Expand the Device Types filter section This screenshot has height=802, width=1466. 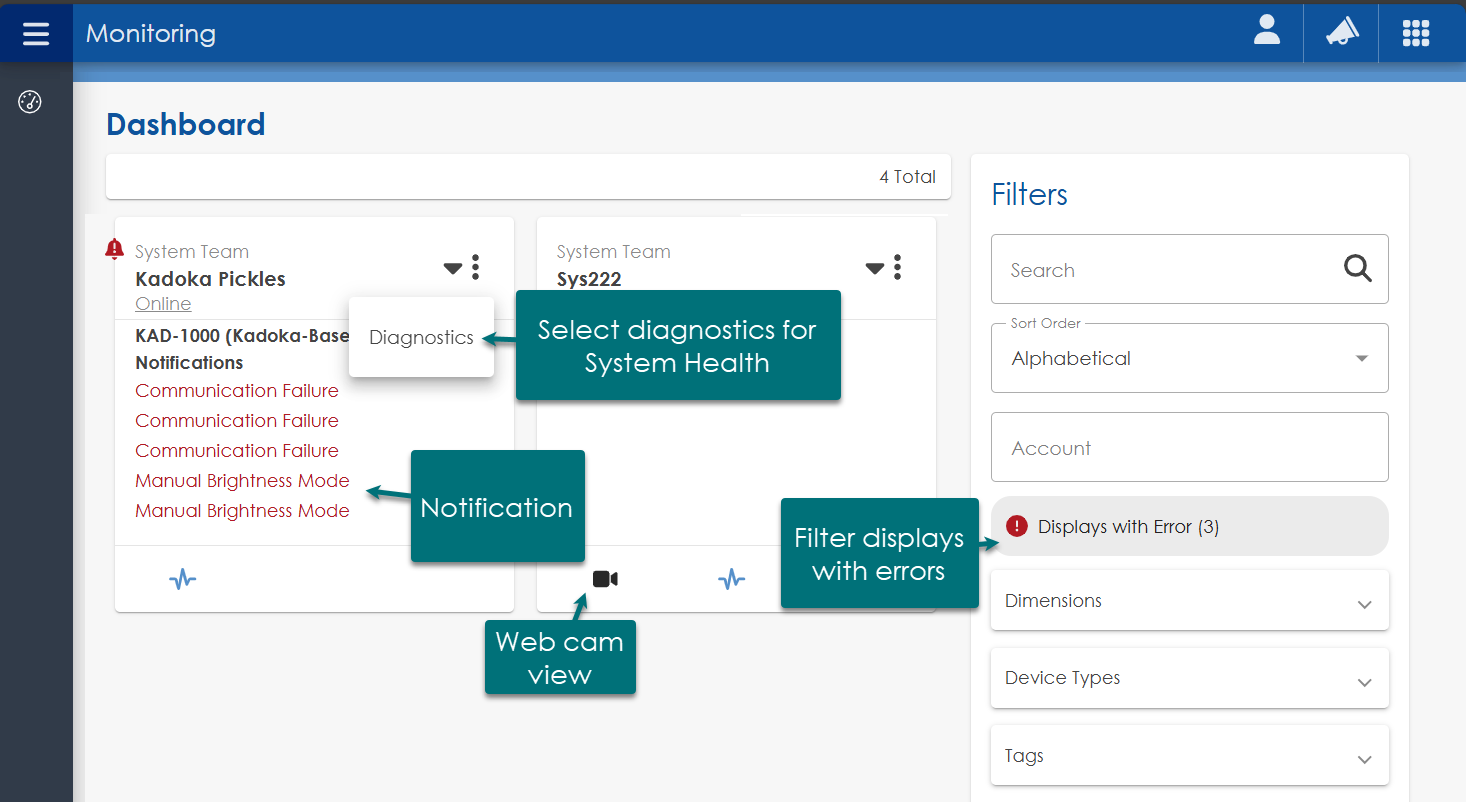pyautogui.click(x=1189, y=678)
